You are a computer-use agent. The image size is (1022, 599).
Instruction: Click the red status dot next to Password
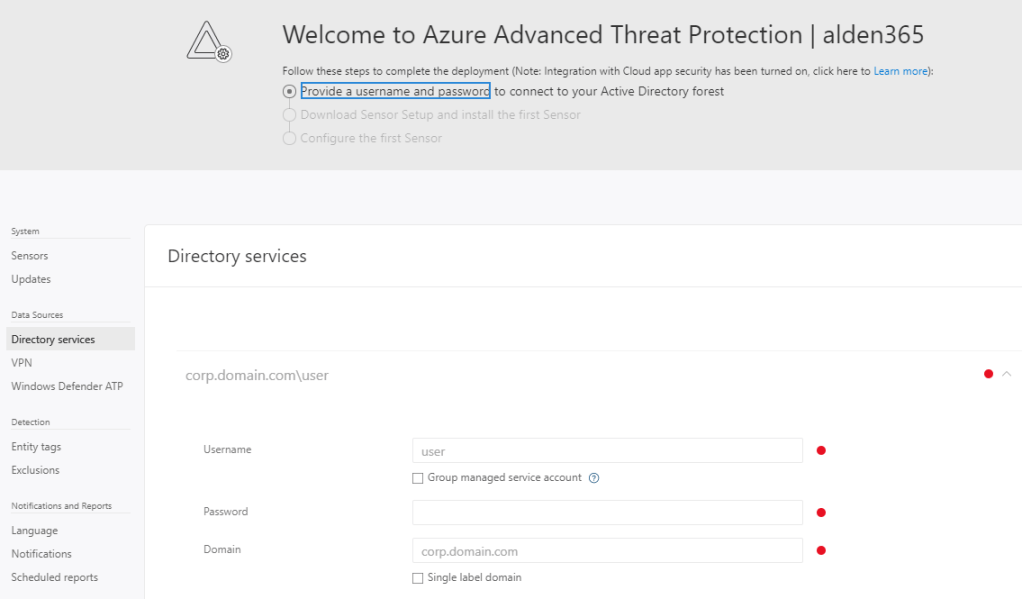(x=821, y=513)
